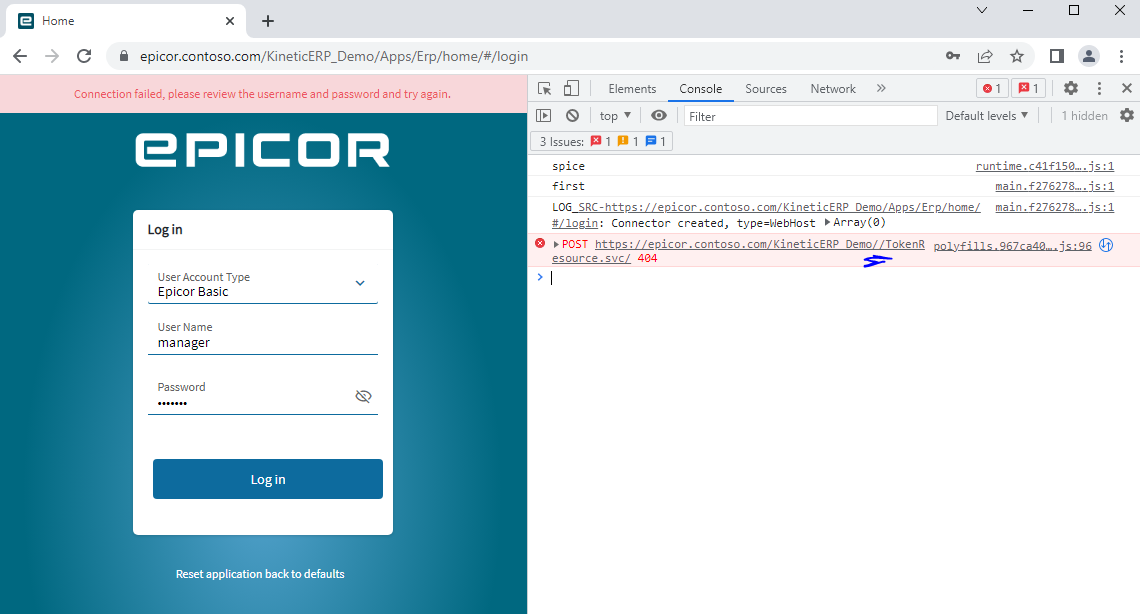This screenshot has height=614, width=1140.
Task: Open a new browser tab
Action: click(268, 21)
